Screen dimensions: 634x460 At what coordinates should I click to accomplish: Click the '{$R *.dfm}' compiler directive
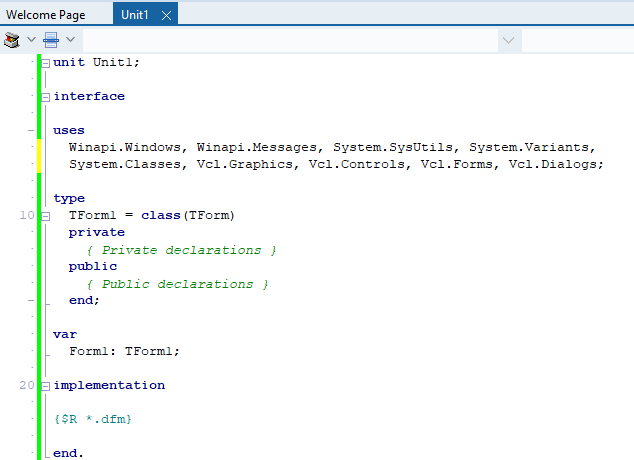click(93, 419)
